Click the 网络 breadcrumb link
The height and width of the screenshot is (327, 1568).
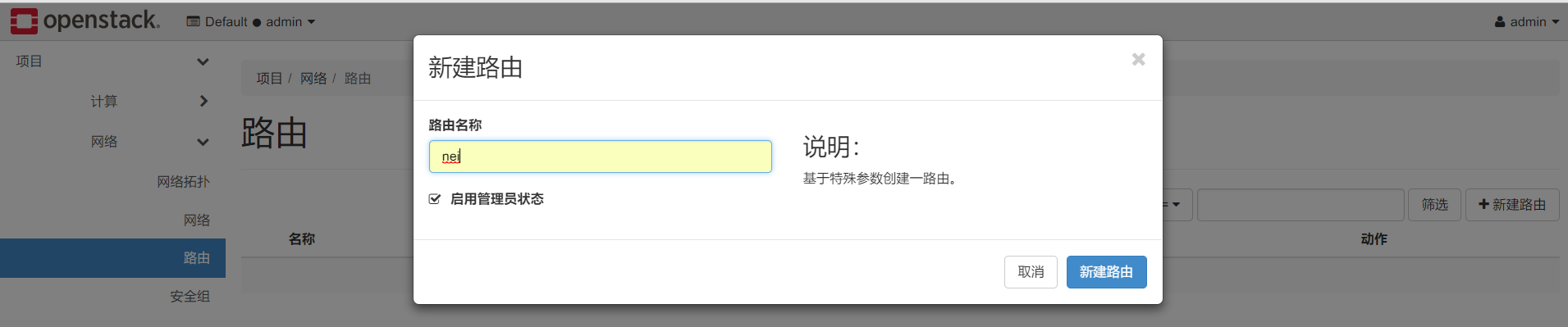coord(313,79)
